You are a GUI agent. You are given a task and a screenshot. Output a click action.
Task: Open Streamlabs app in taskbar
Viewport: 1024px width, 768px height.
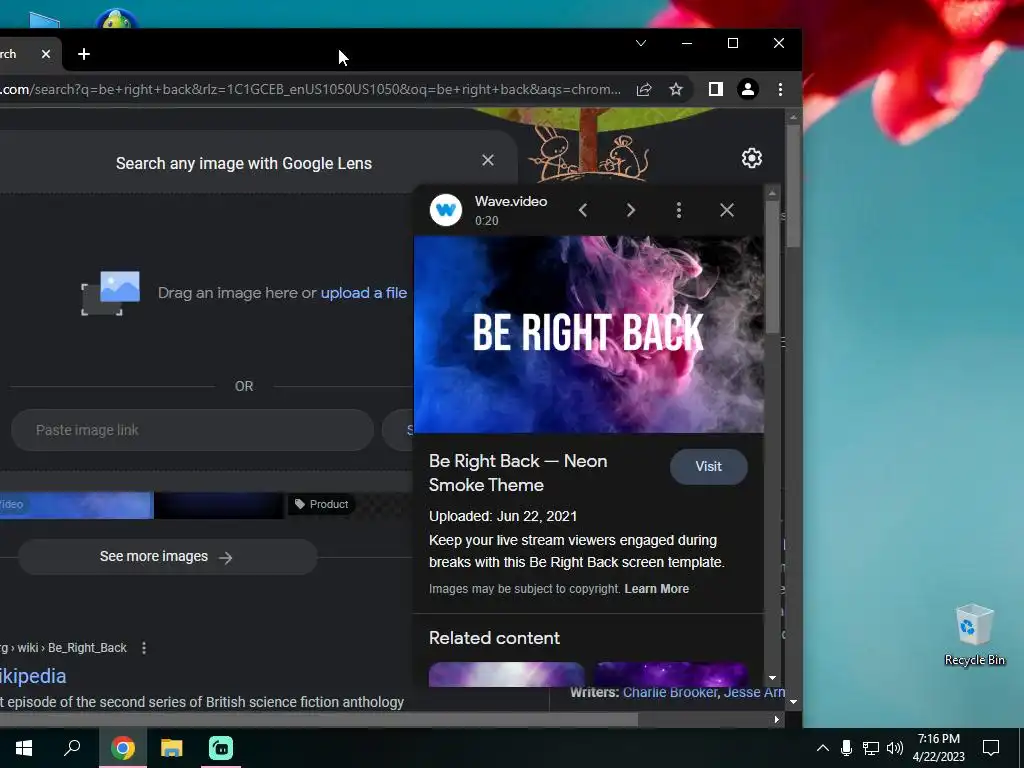point(221,748)
